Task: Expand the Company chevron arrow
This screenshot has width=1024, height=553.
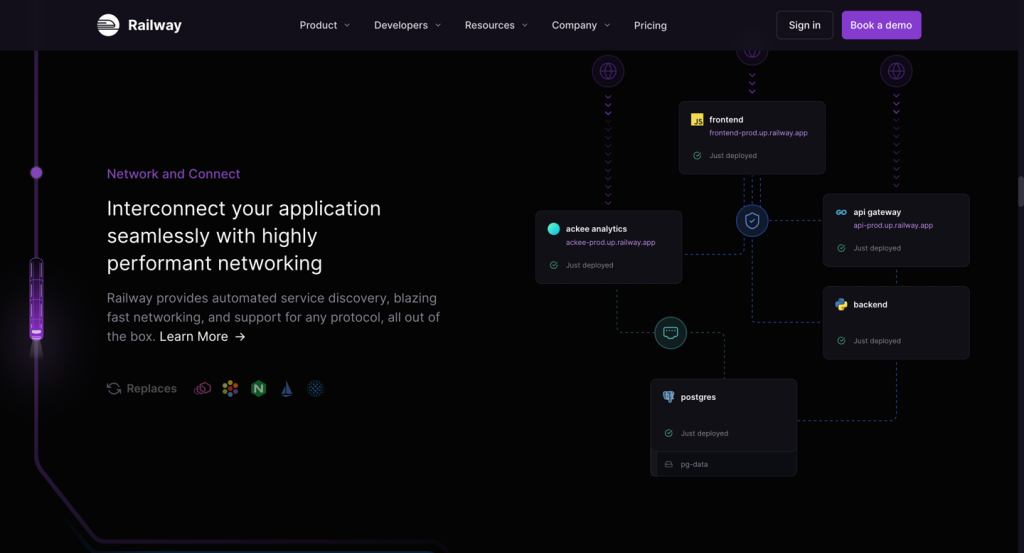Action: pyautogui.click(x=607, y=25)
